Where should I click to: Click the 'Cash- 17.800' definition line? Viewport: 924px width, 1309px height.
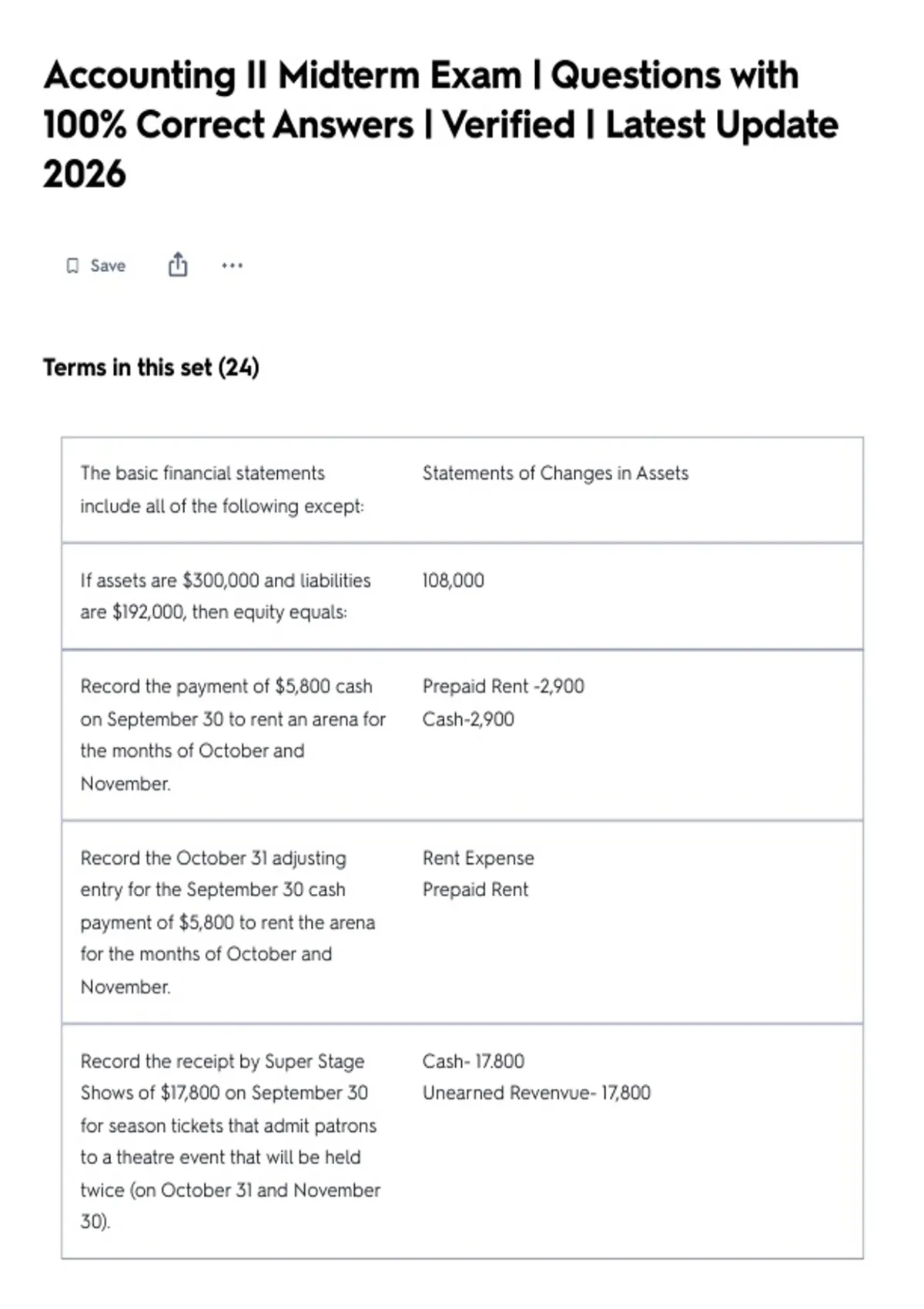[x=473, y=1061]
